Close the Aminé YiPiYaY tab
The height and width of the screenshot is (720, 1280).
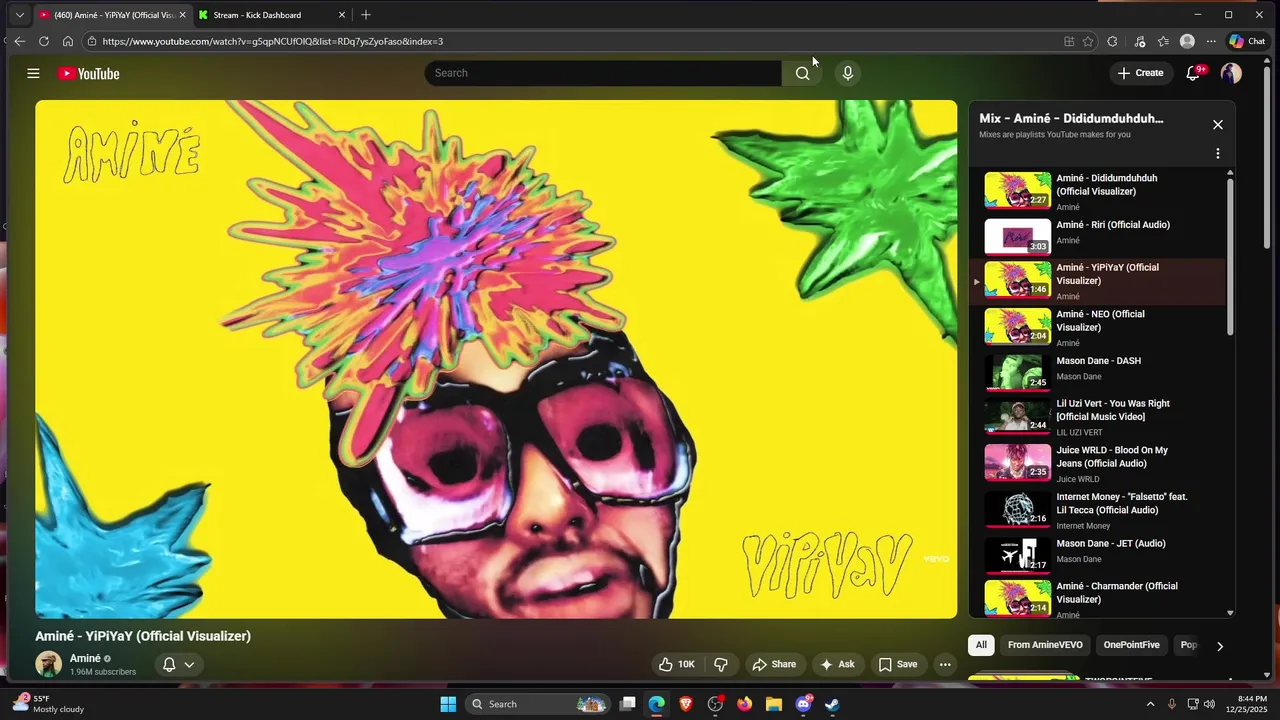[182, 15]
